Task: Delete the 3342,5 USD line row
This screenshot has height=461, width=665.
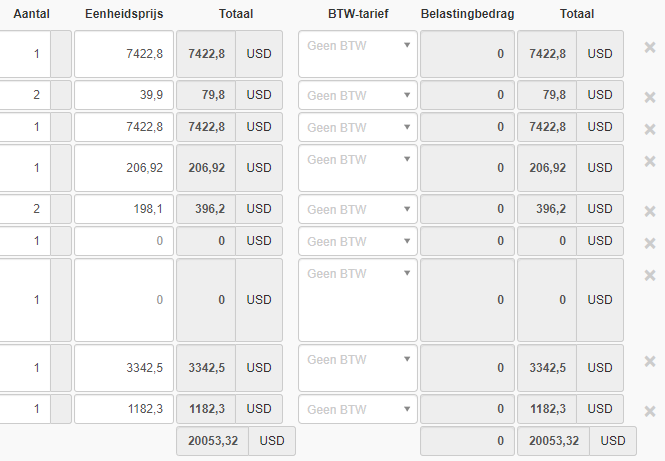Action: pos(649,361)
